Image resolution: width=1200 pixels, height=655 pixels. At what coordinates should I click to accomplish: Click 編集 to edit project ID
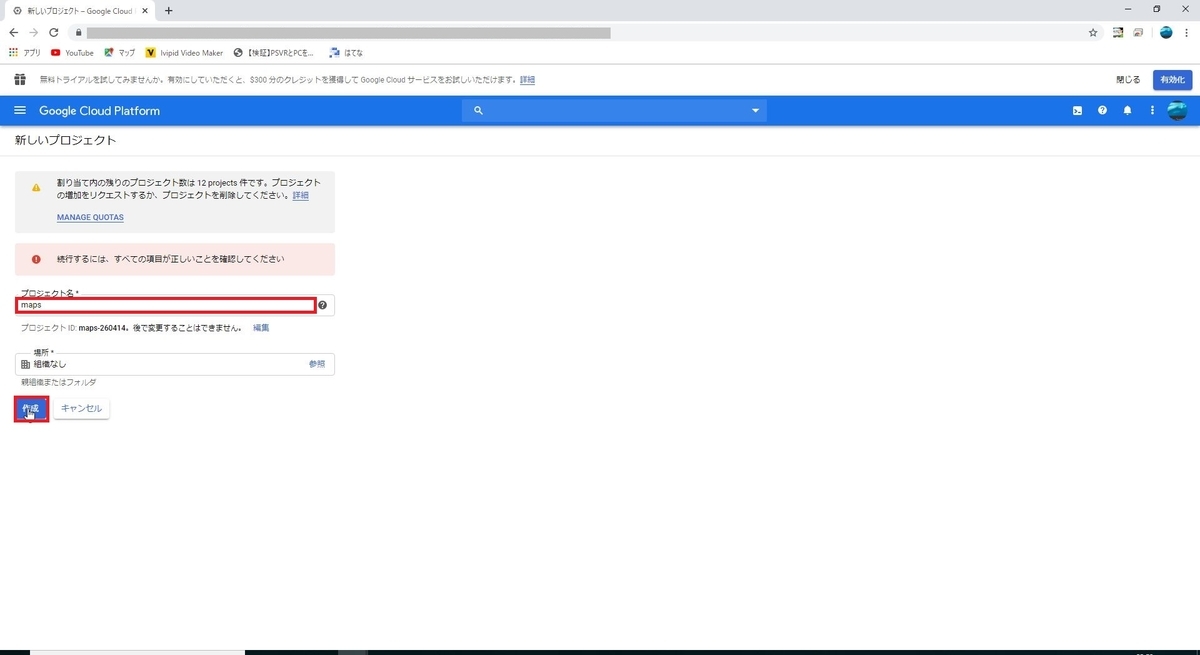click(x=260, y=328)
